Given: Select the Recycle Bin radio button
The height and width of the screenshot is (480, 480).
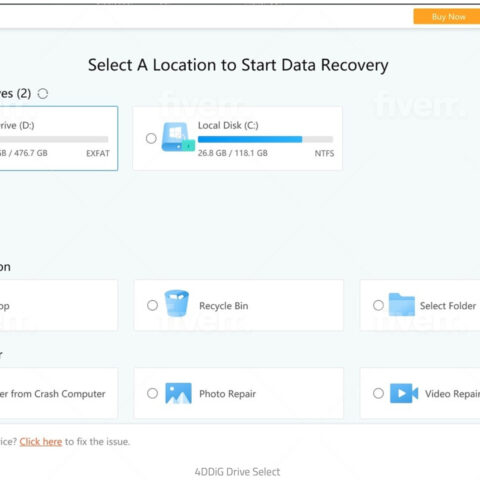Looking at the screenshot, I should click(152, 305).
